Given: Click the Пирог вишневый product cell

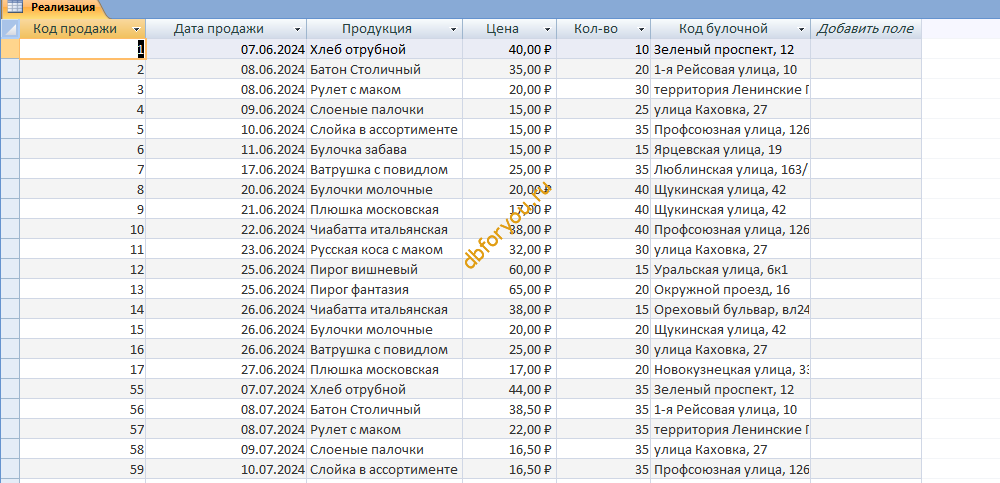Looking at the screenshot, I should 385,270.
